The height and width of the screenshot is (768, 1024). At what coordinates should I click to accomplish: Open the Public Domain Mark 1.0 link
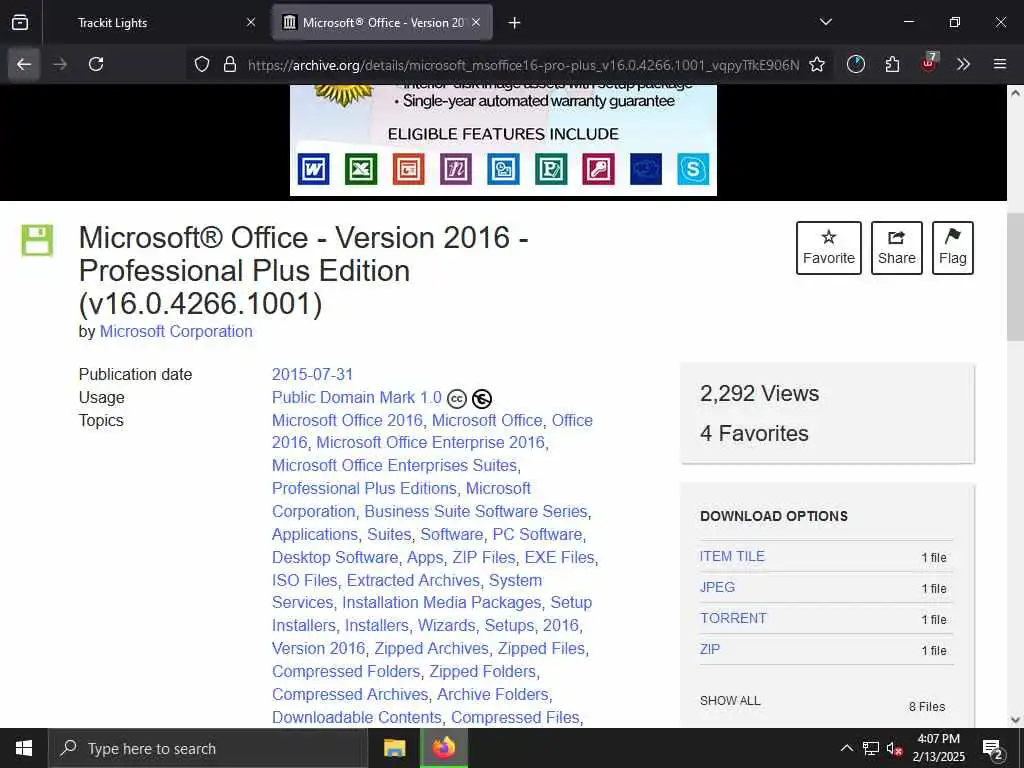click(357, 397)
